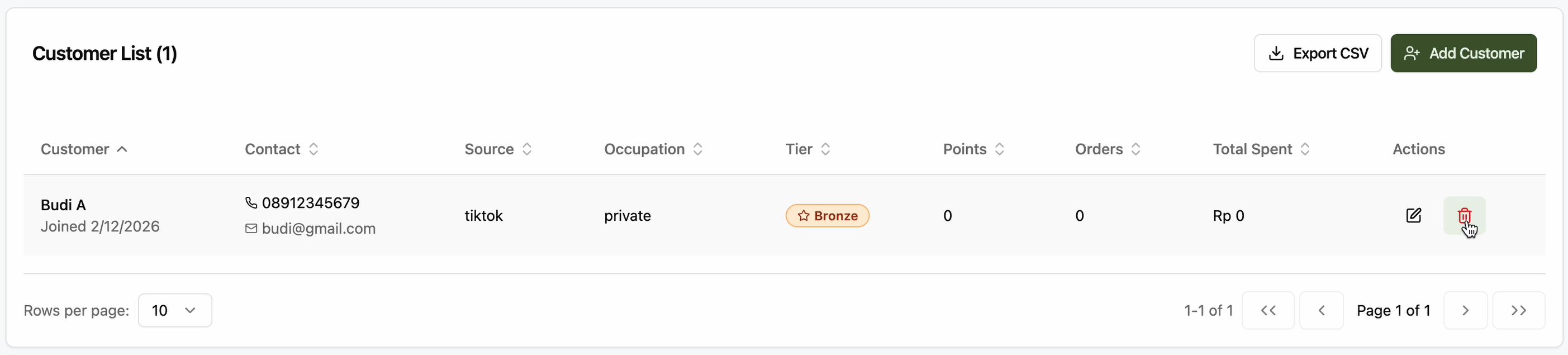Jump to the last page arrow
The height and width of the screenshot is (355, 1568).
pyautogui.click(x=1518, y=310)
